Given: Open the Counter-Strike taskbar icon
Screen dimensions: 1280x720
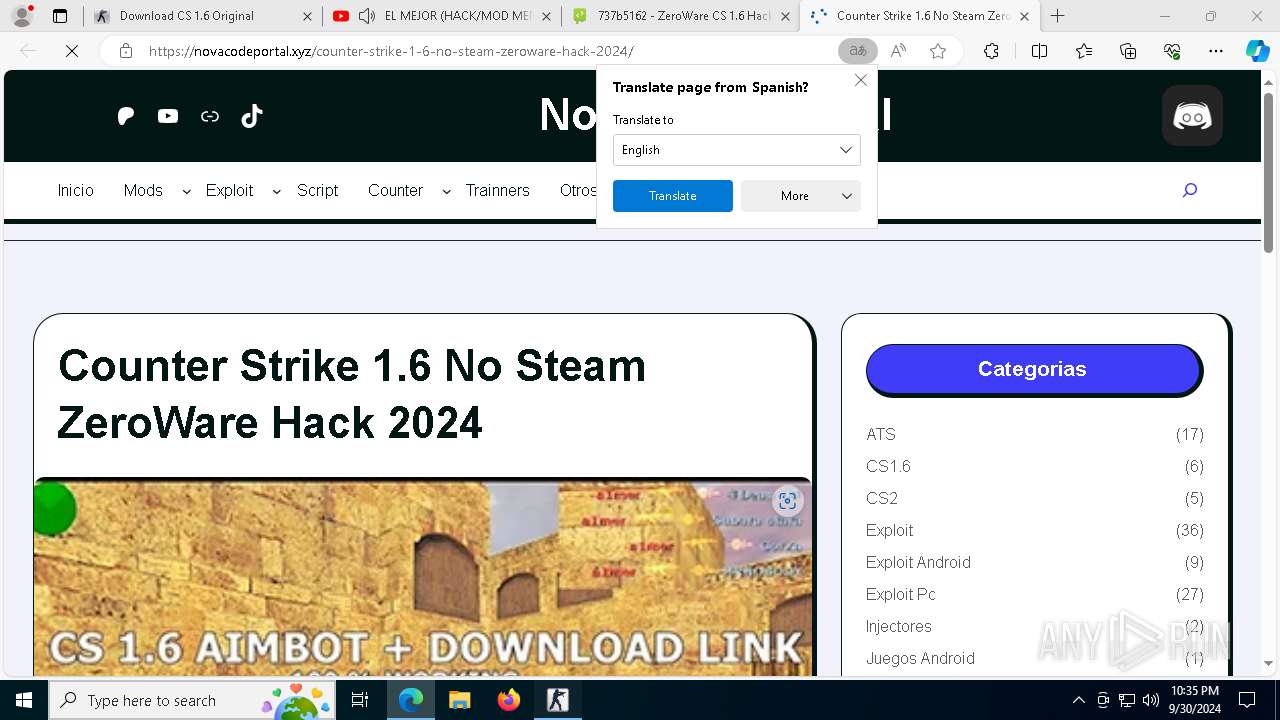Looking at the screenshot, I should pos(558,700).
